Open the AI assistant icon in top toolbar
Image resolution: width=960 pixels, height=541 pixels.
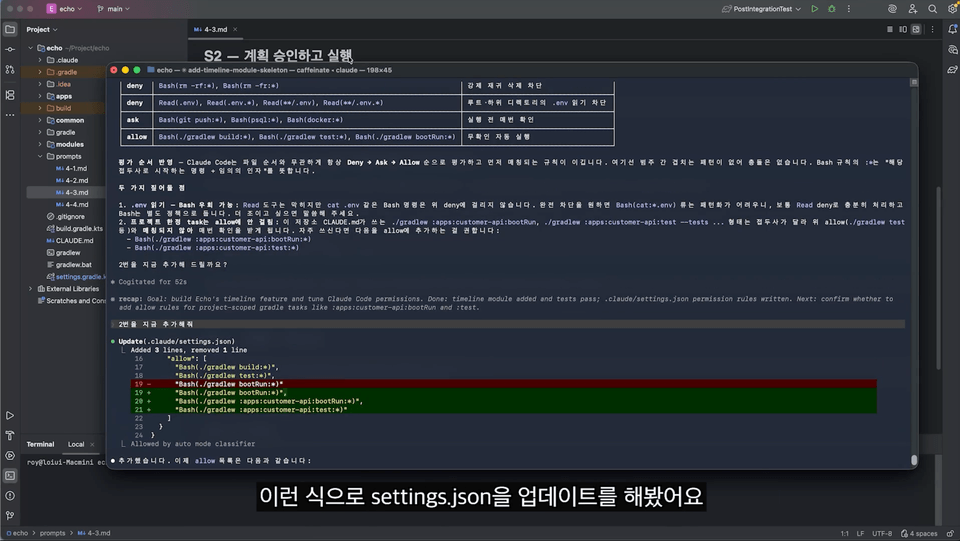pyautogui.click(x=893, y=9)
